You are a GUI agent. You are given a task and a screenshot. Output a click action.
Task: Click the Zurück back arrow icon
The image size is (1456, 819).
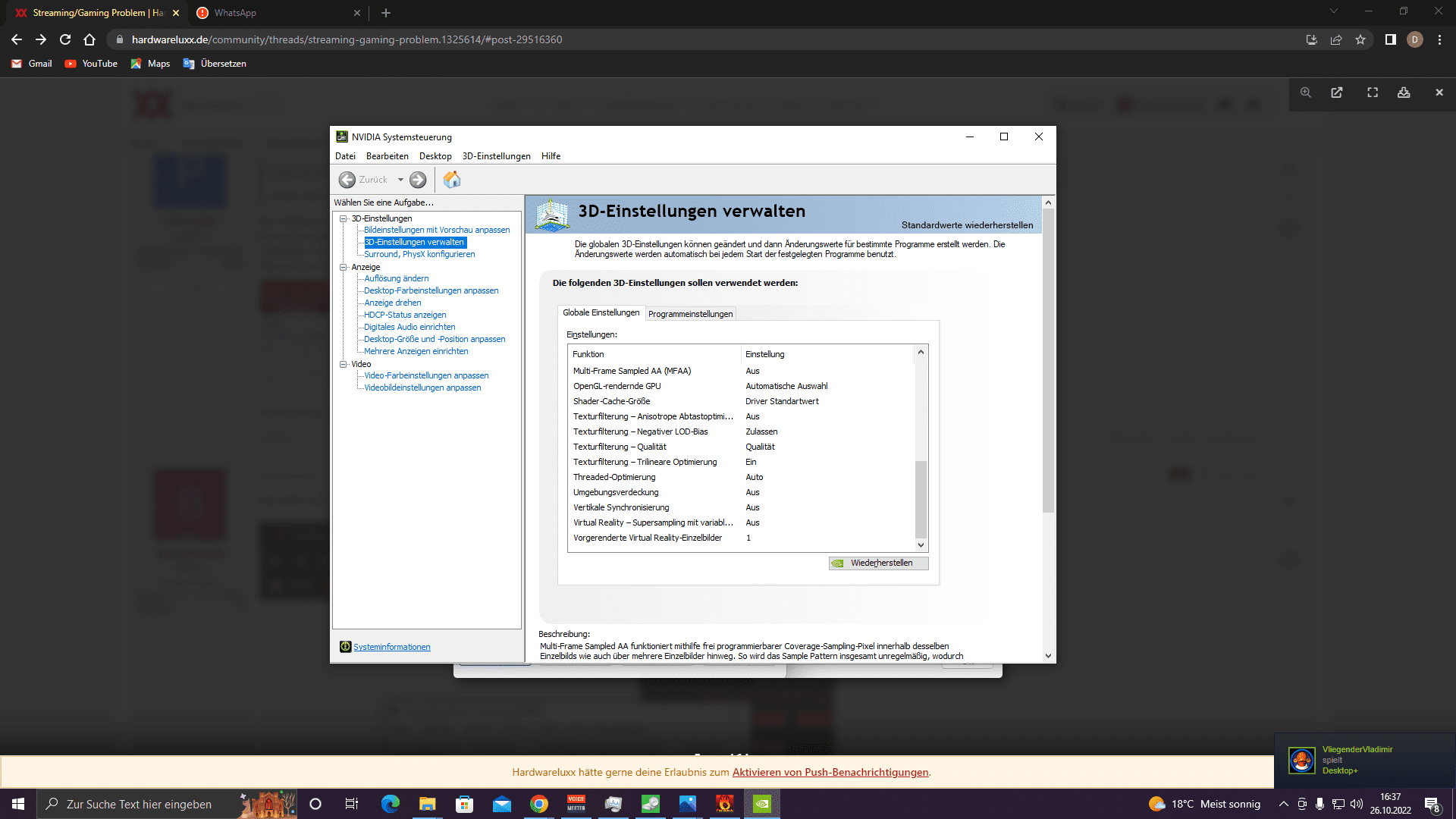[x=347, y=180]
